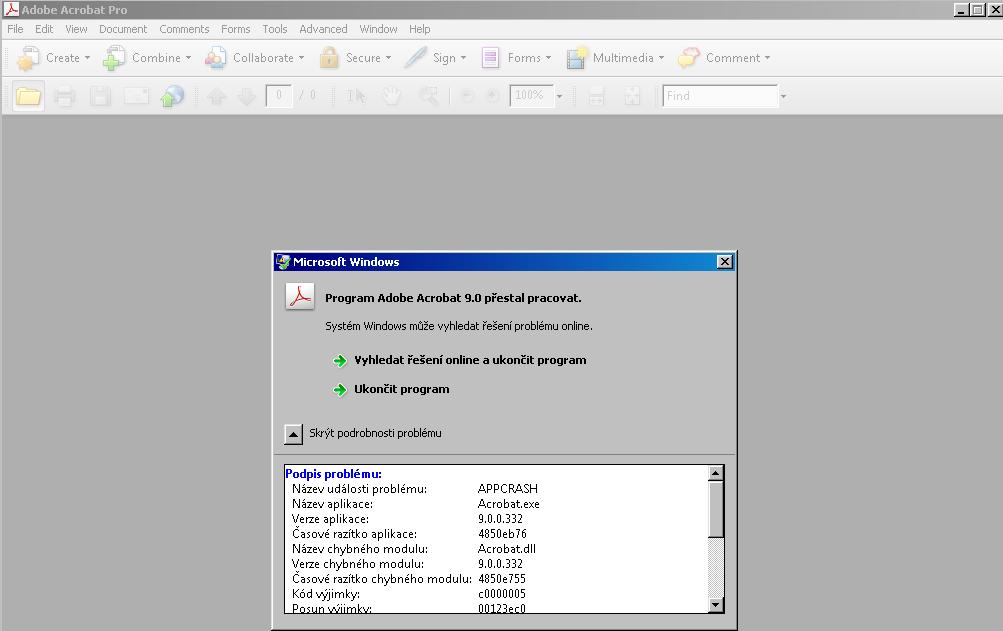Viewport: 1003px width, 631px height.
Task: Click the Secure padlock icon
Action: click(x=329, y=58)
